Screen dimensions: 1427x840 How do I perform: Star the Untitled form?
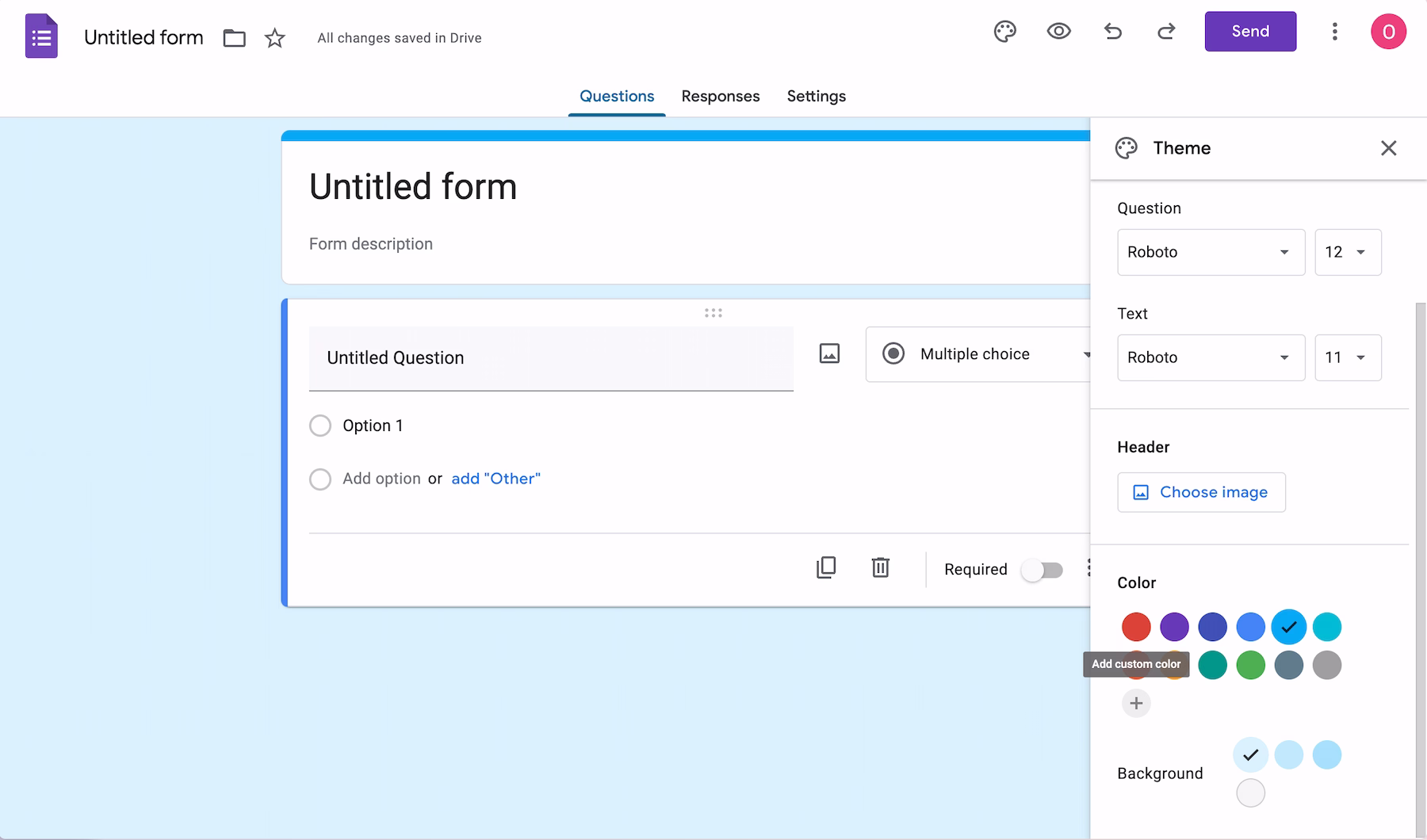(x=274, y=37)
